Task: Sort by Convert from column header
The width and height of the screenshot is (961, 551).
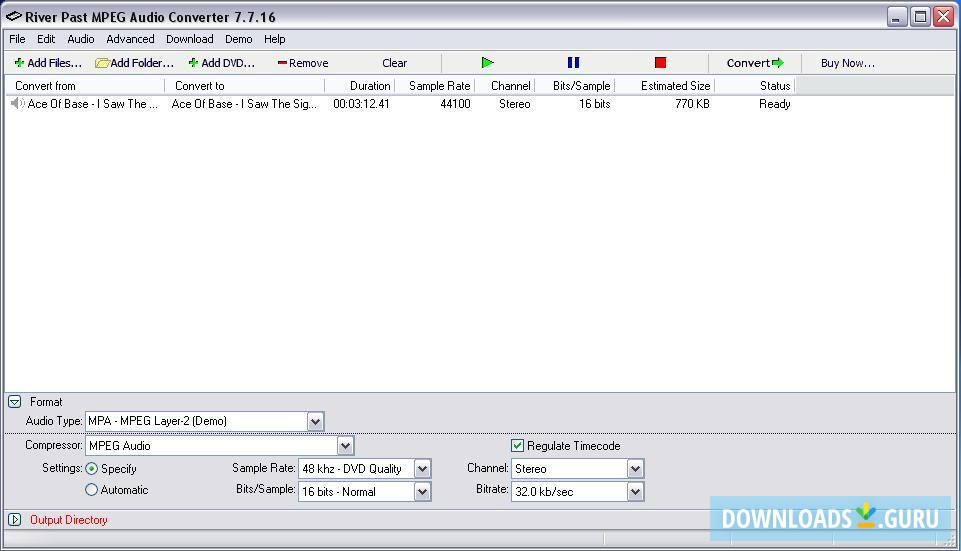Action: click(85, 86)
